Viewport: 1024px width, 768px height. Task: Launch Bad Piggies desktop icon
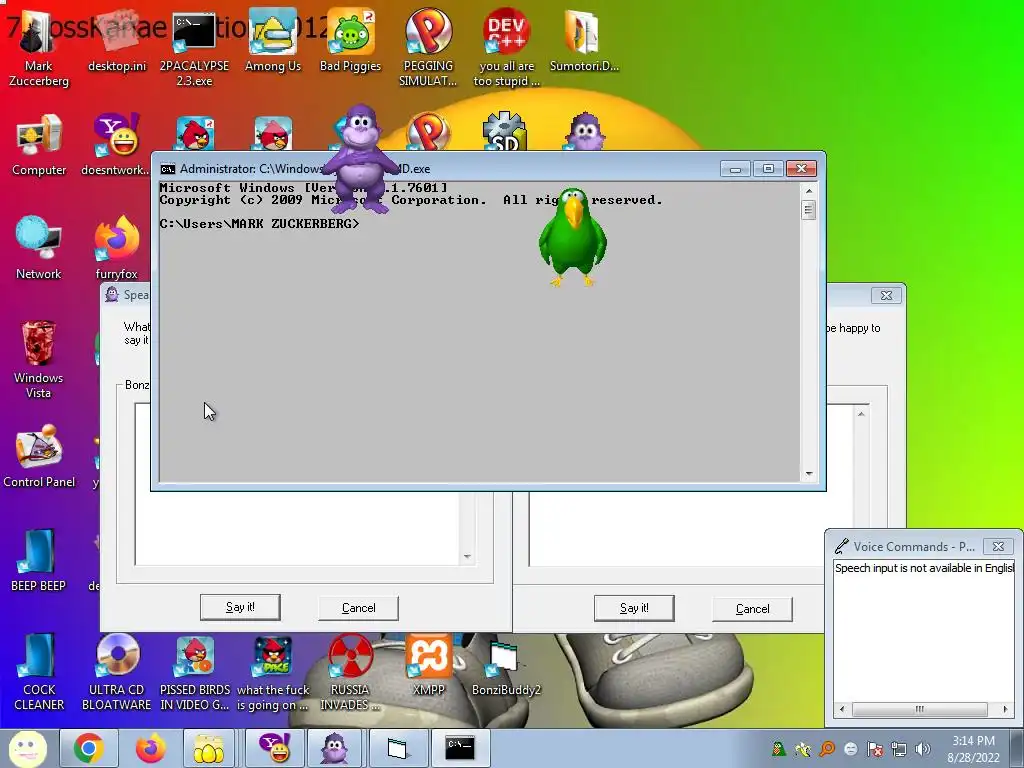point(350,41)
